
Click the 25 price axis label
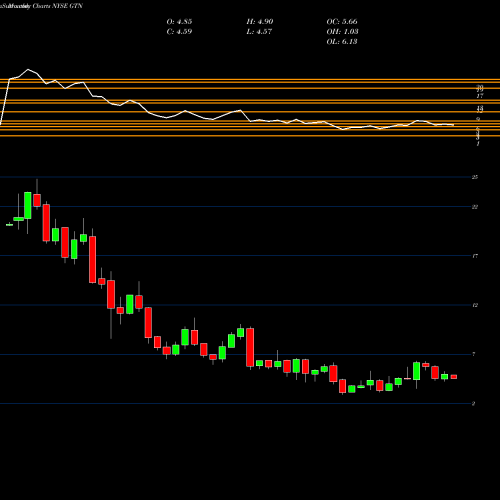tap(475, 177)
